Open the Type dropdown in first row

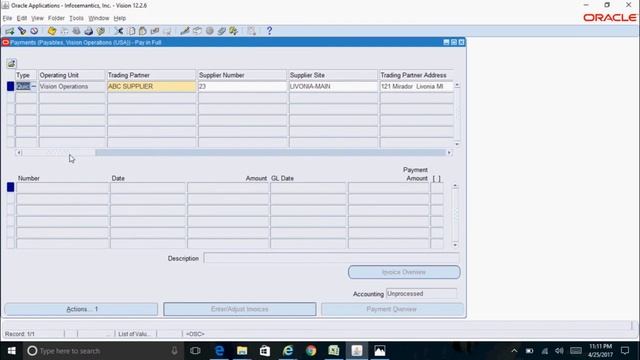coord(33,87)
